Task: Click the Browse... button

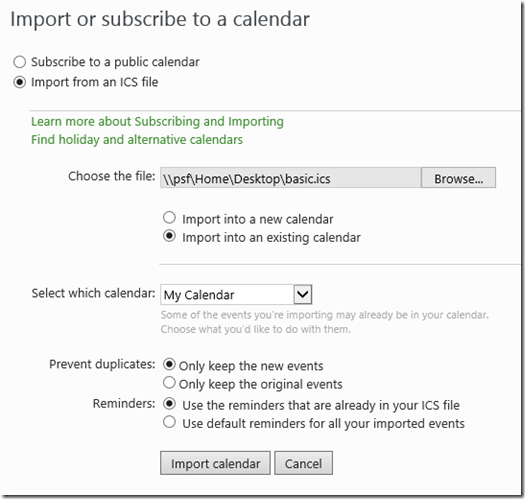Action: tap(458, 178)
